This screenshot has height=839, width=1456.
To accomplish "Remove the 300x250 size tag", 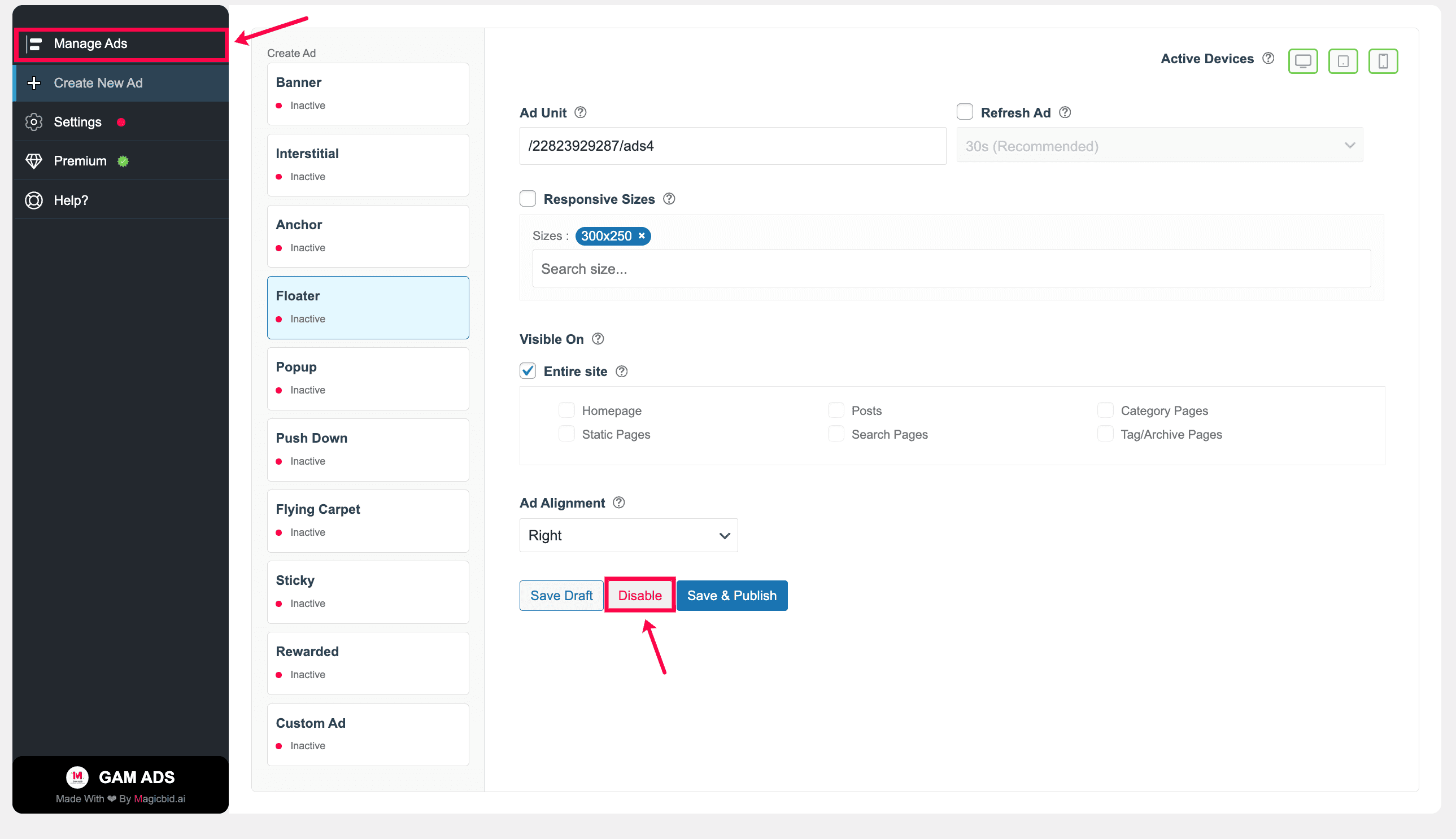I will [x=641, y=235].
